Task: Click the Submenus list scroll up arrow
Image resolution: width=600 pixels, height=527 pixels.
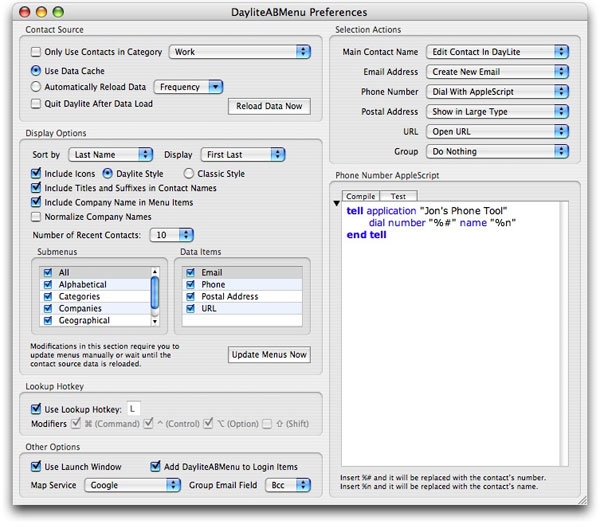Action: [x=155, y=271]
